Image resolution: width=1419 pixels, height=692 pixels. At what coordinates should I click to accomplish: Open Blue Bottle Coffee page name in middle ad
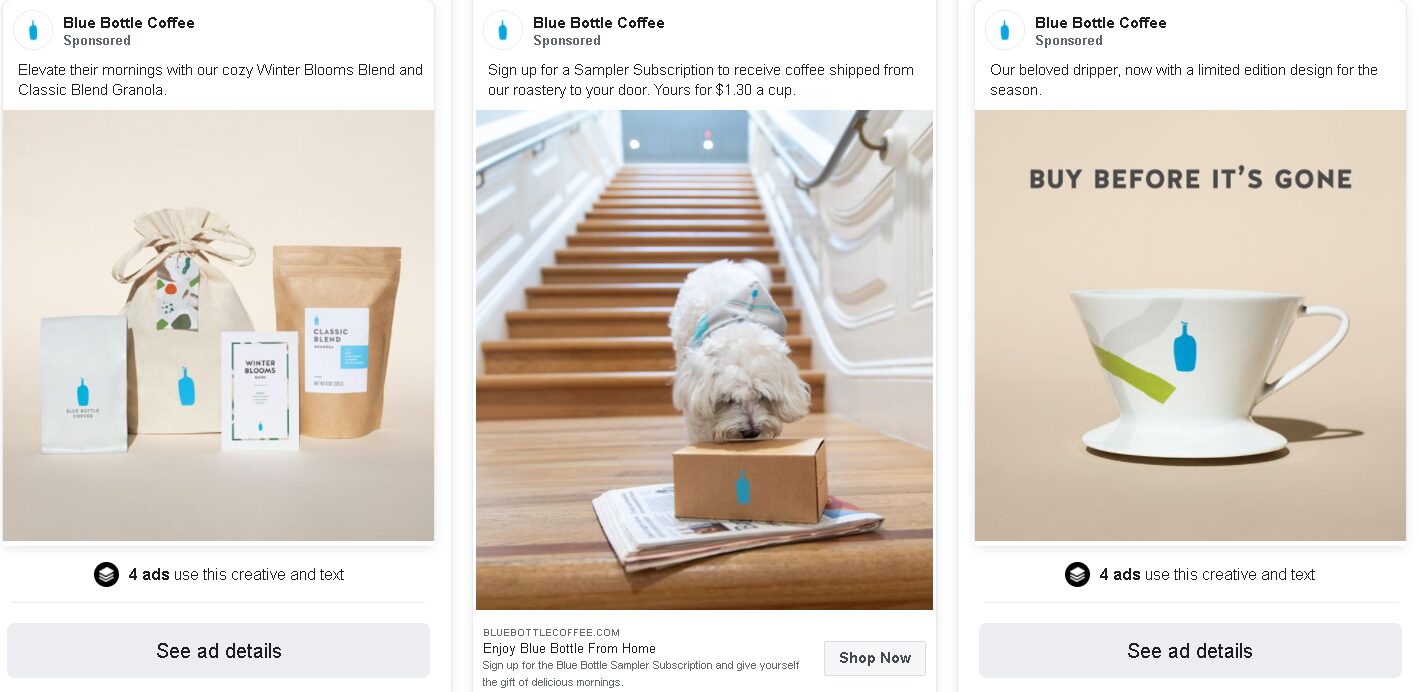point(599,23)
